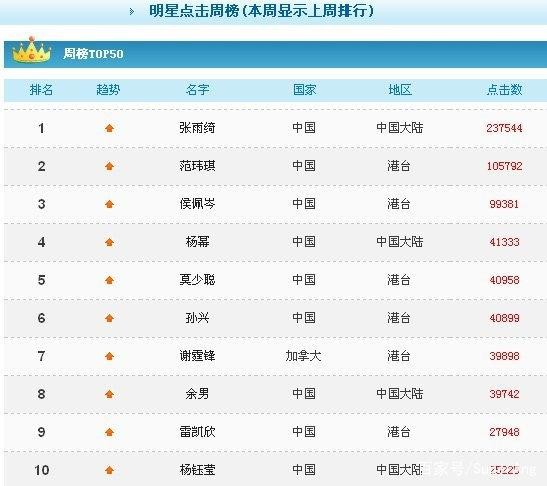547x486 pixels.
Task: Click the 周榜TOP50 heading text
Action: 93,54
